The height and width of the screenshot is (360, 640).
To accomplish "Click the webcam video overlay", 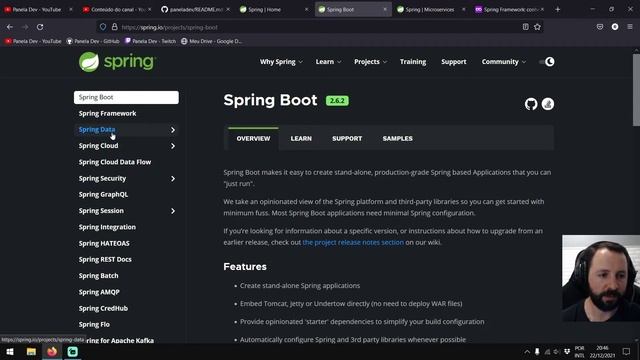I will [x=601, y=278].
